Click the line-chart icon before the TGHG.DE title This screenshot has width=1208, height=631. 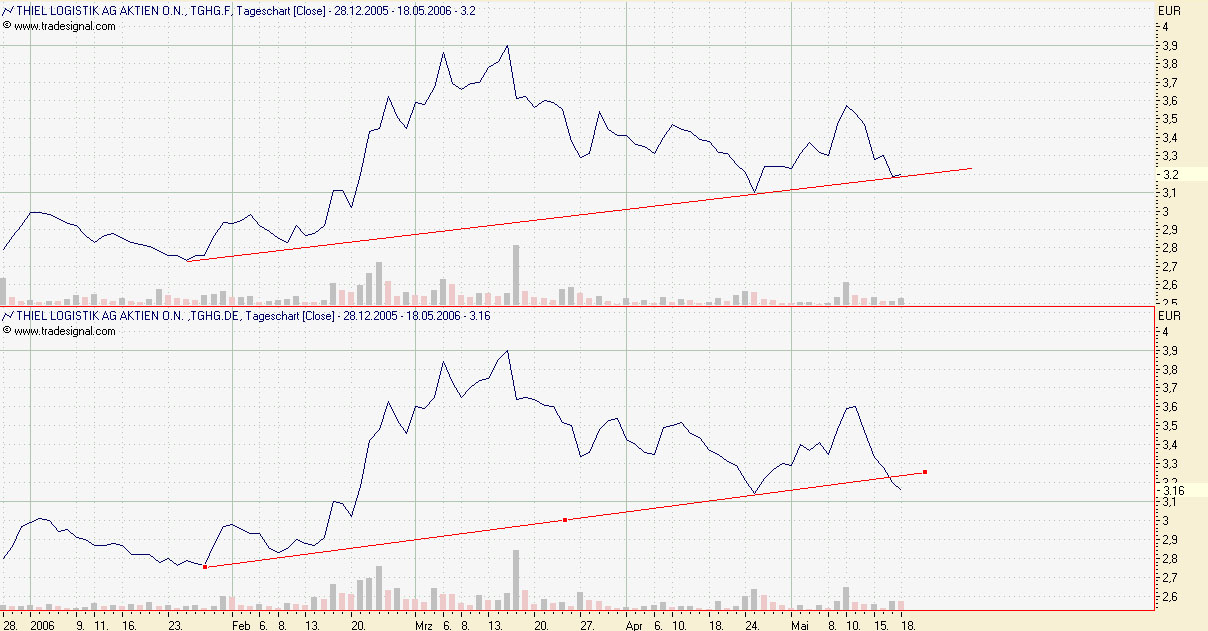point(8,316)
